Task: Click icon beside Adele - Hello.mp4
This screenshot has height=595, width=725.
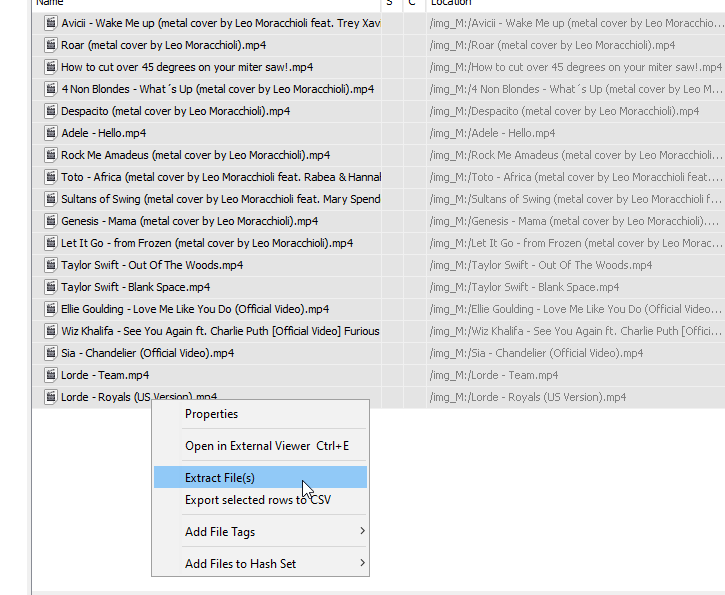Action: tap(50, 133)
